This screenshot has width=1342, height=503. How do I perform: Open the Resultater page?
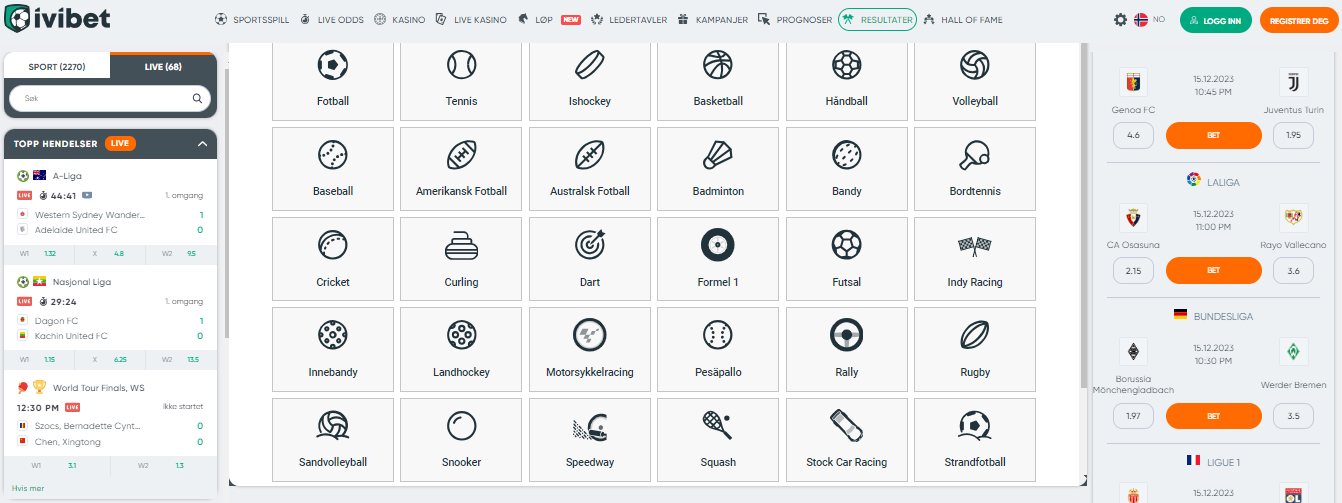click(877, 19)
